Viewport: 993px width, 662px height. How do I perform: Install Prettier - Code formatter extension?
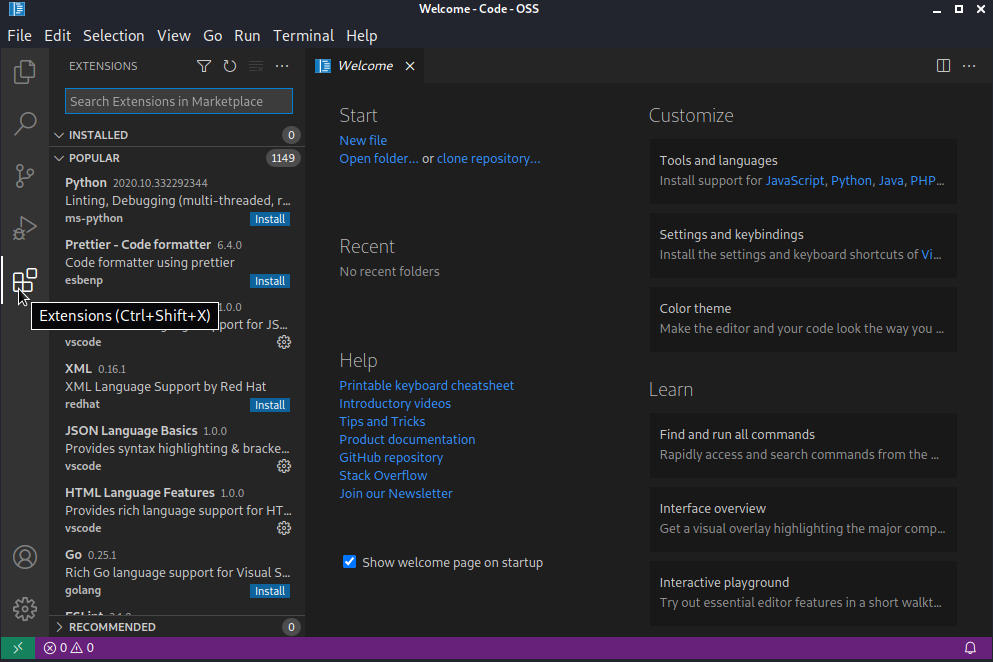(x=270, y=281)
